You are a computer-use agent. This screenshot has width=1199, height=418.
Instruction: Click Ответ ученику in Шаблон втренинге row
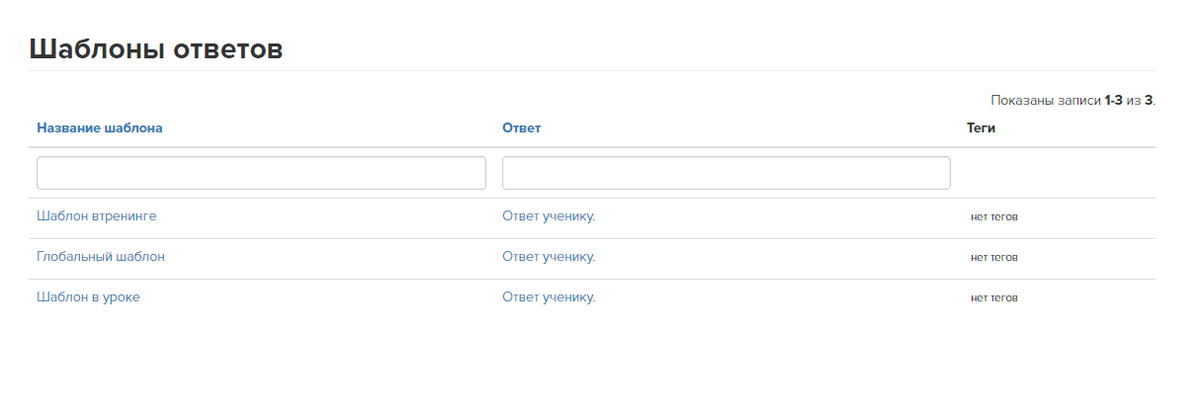548,216
